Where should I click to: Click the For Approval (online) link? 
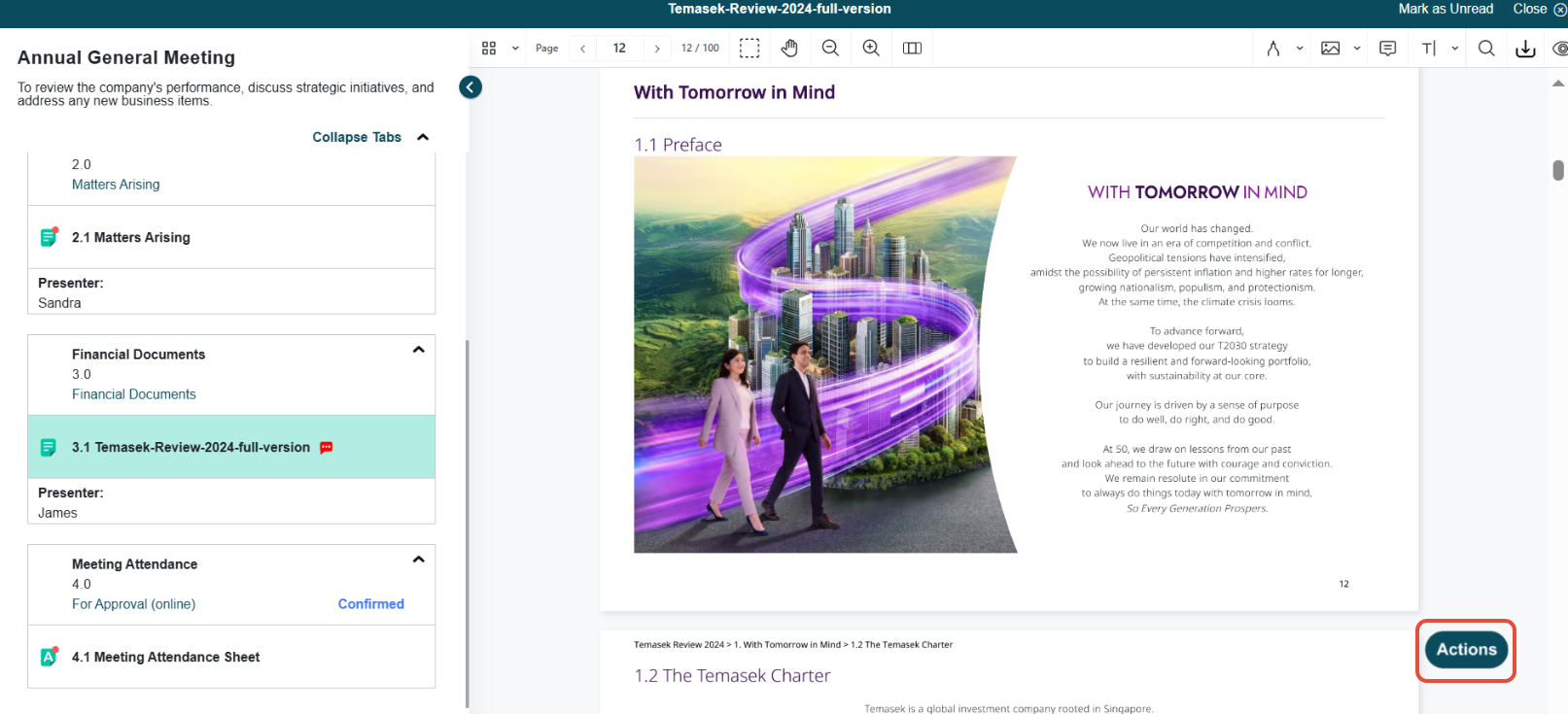(x=134, y=604)
